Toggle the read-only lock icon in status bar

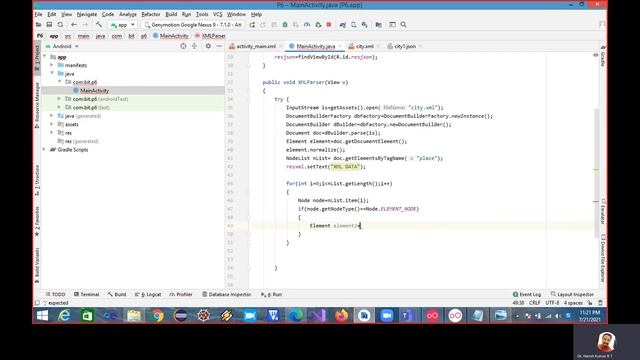point(590,303)
